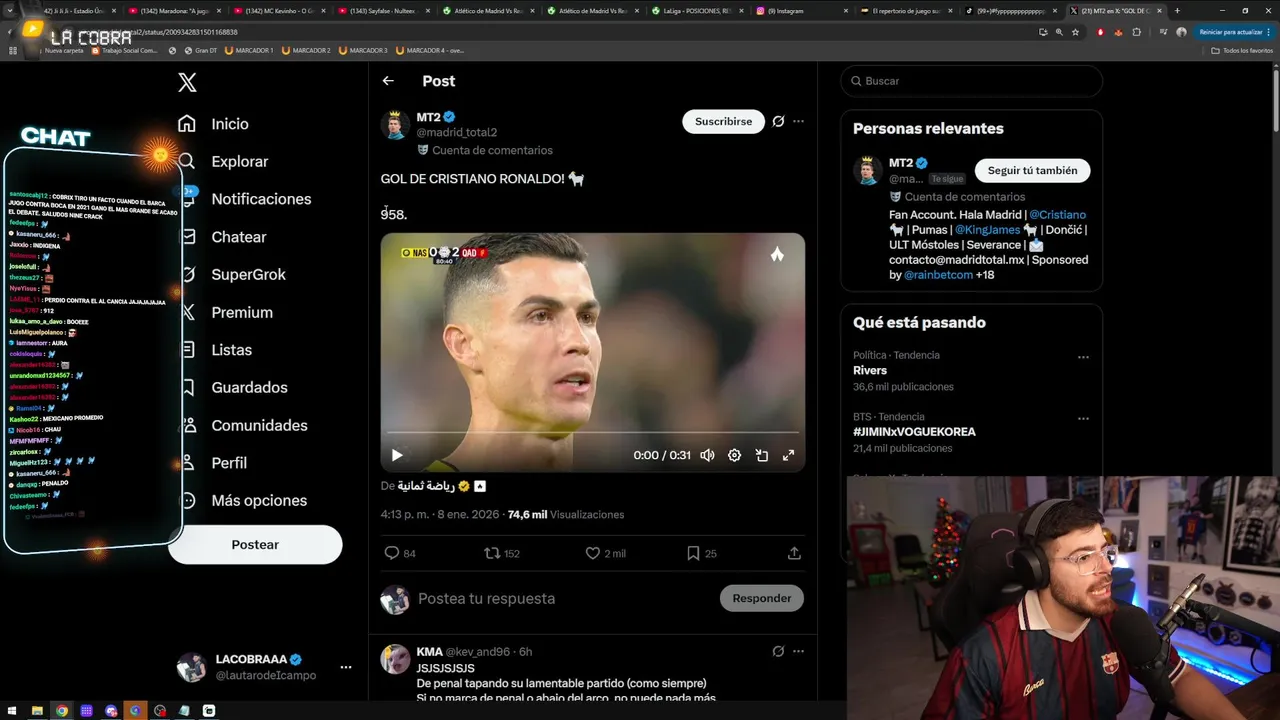
Task: Subscribe to MT2 with Suscribirse button
Action: coord(723,121)
